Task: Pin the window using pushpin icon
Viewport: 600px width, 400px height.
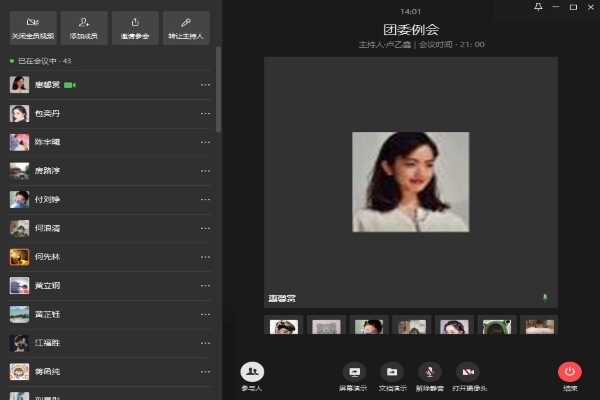Action: tap(538, 7)
